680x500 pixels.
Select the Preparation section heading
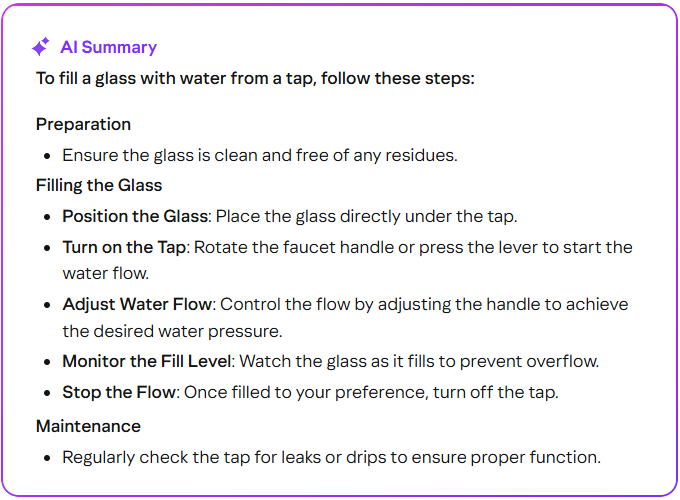click(x=83, y=124)
